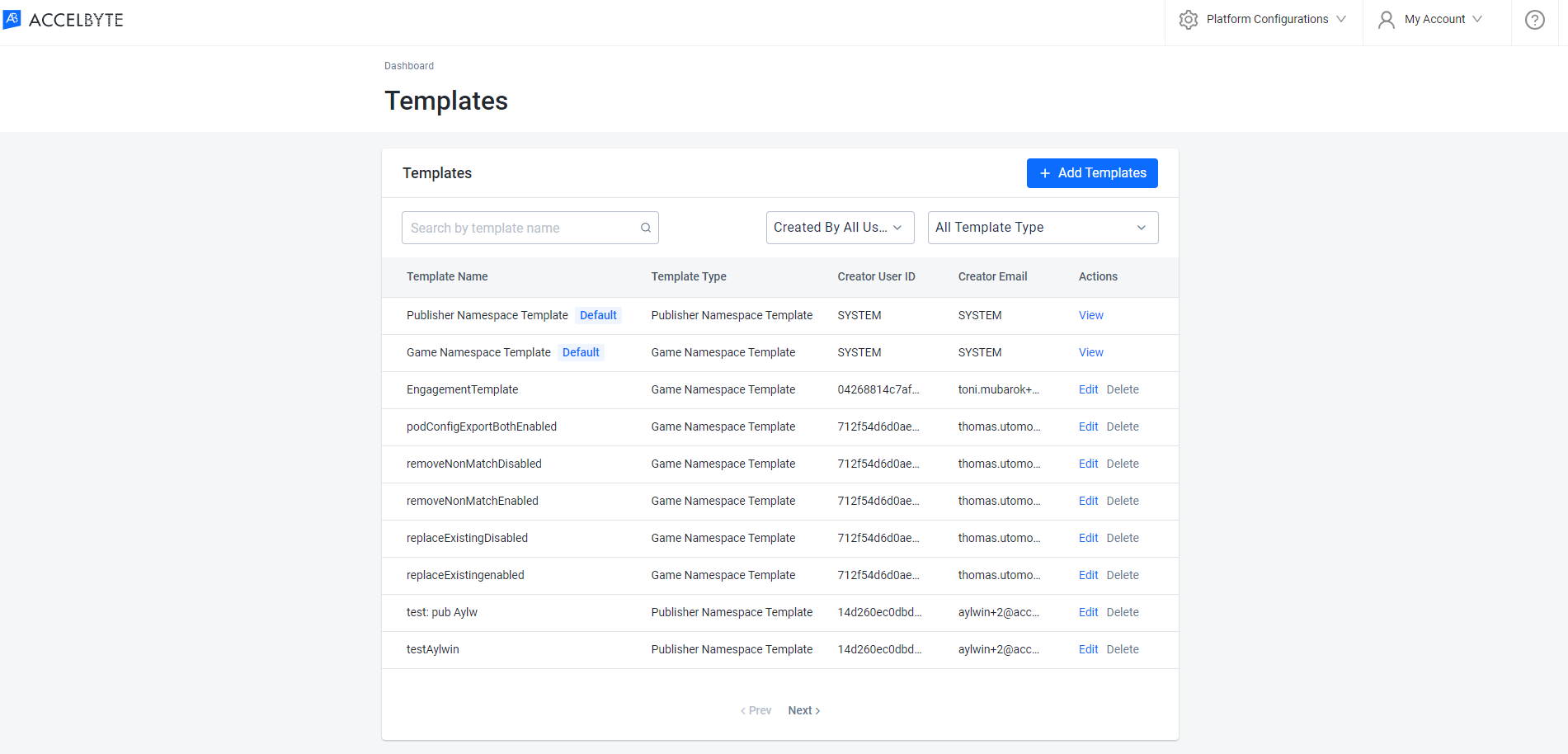This screenshot has height=754, width=1568.
Task: Delete removeNonMatchEnabled template
Action: tap(1123, 501)
